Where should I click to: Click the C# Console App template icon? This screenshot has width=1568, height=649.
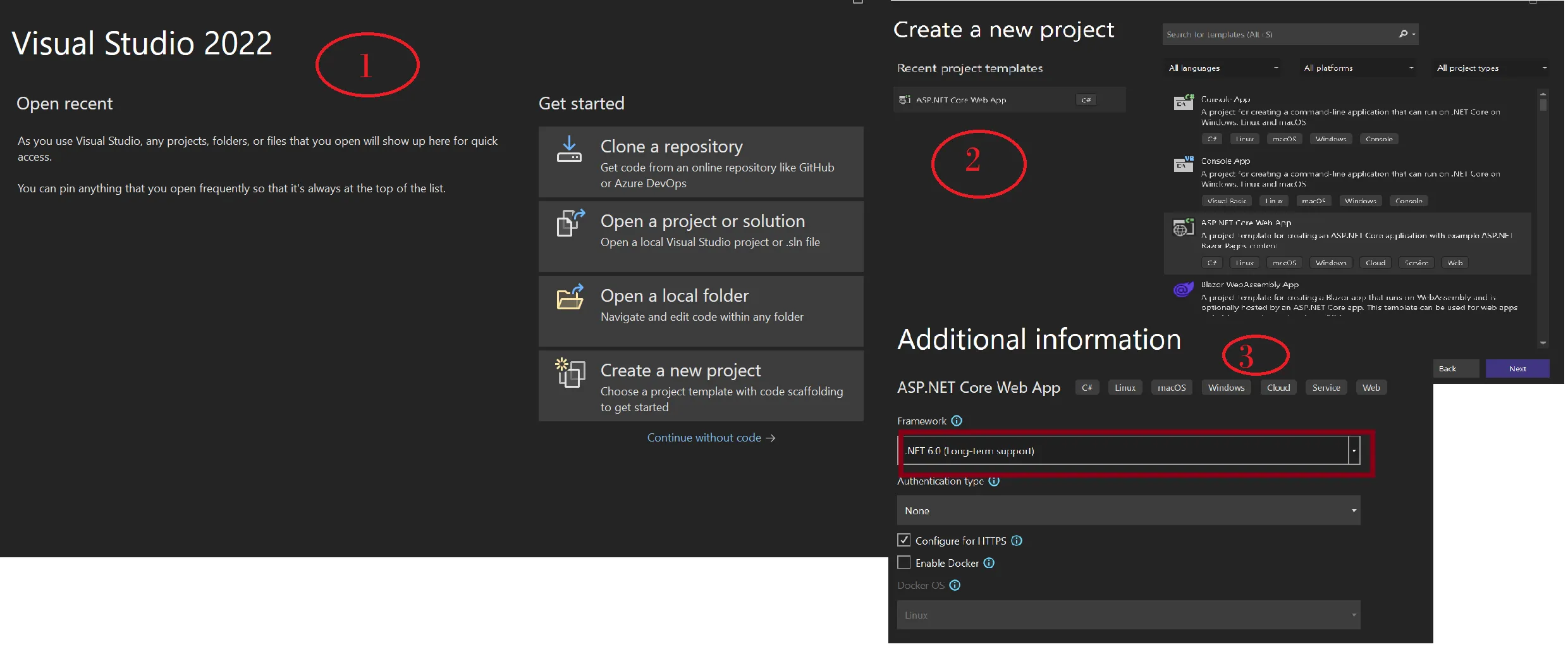(1183, 102)
